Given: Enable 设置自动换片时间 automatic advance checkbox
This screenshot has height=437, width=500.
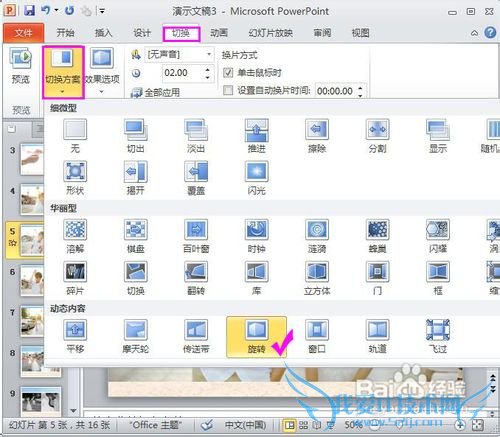Looking at the screenshot, I should coord(228,90).
